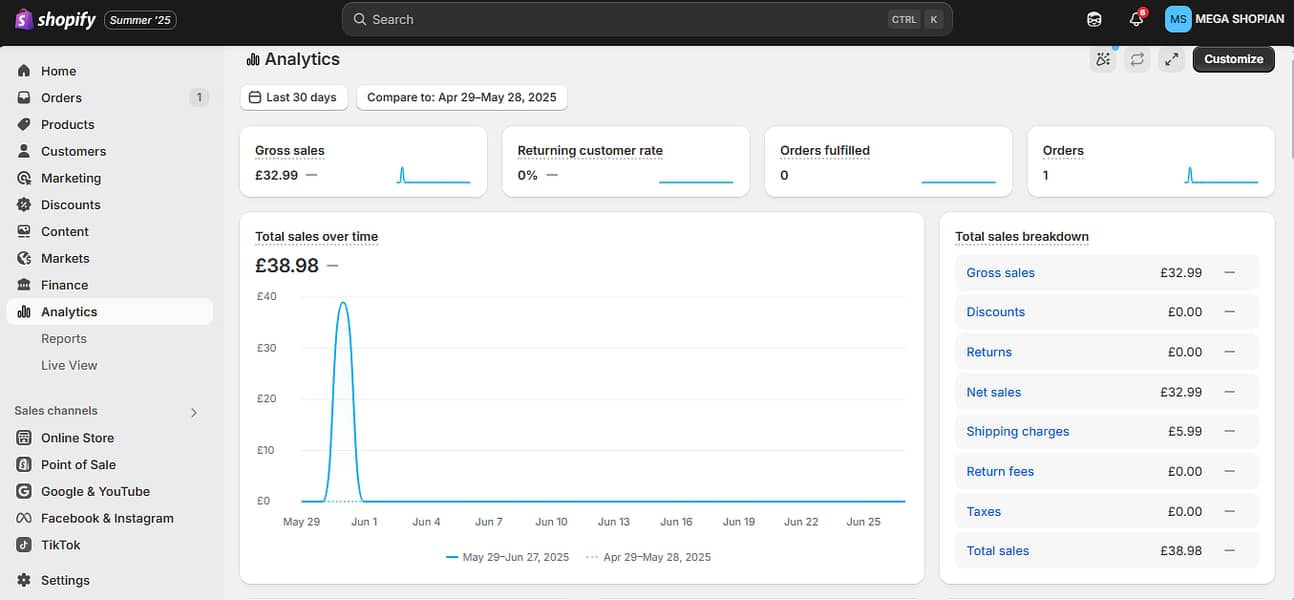Click the refresh arrows icon button
Screen dimensions: 1294x600
coord(1137,59)
